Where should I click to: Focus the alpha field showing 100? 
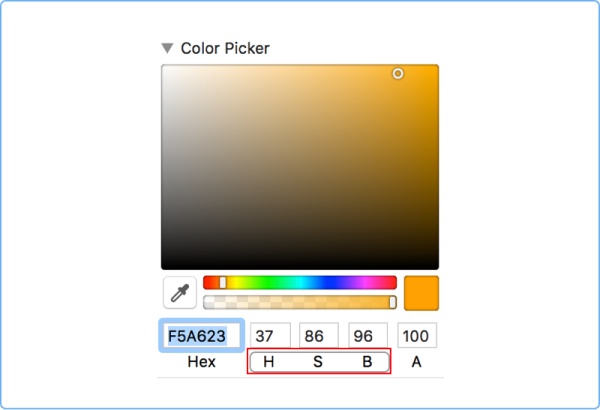(x=417, y=335)
